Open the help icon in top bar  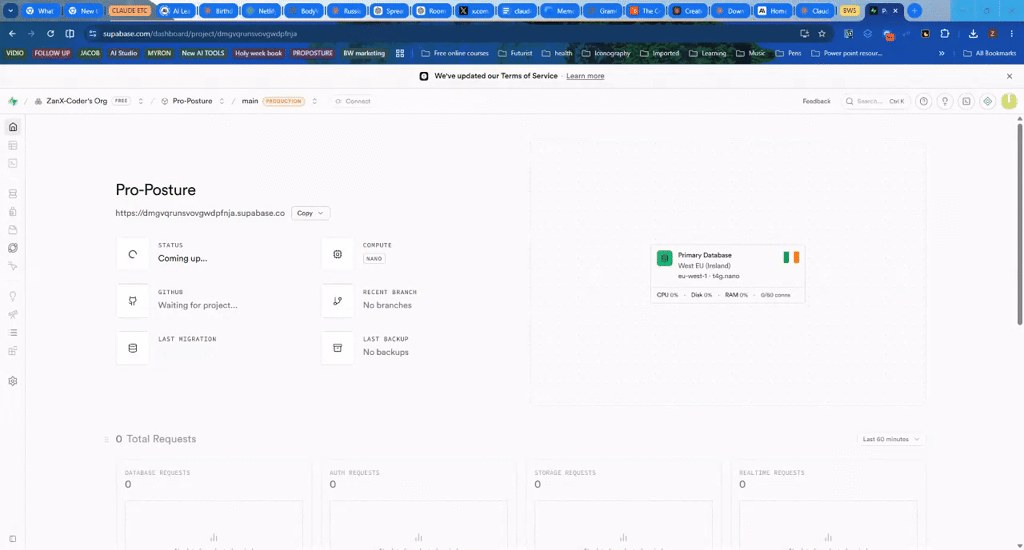[x=923, y=101]
